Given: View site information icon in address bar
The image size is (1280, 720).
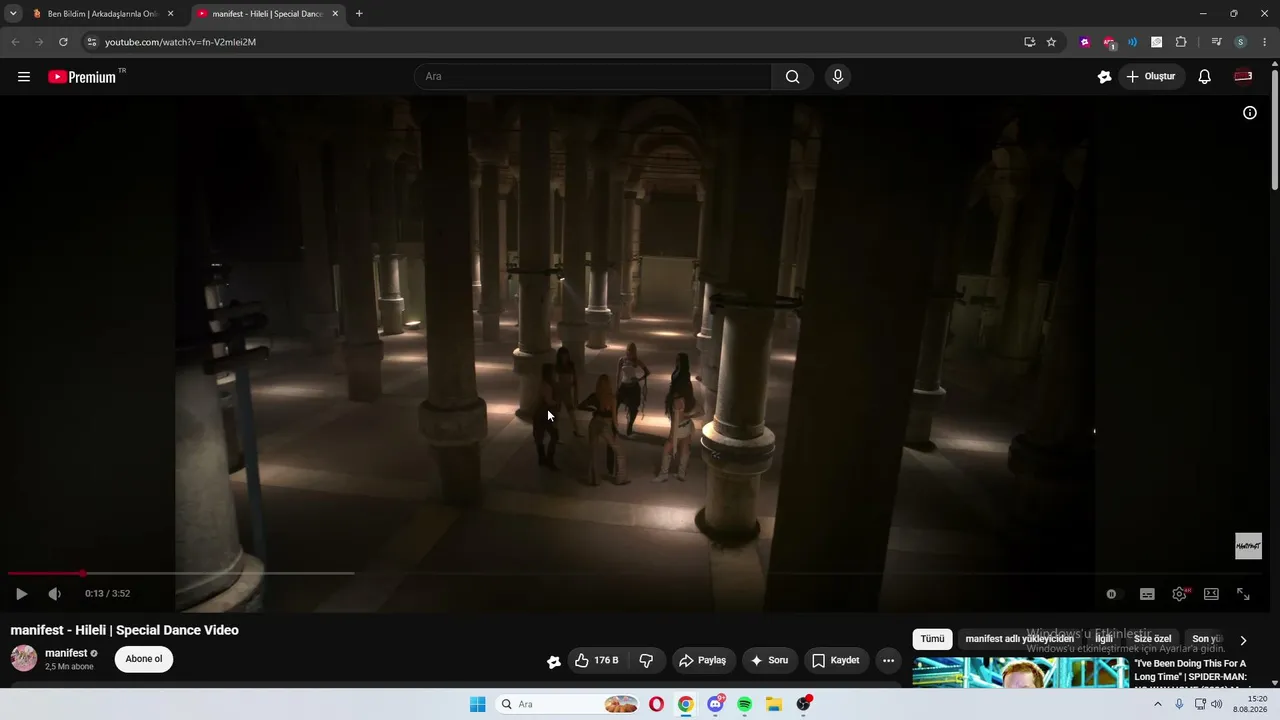Looking at the screenshot, I should click(91, 42).
